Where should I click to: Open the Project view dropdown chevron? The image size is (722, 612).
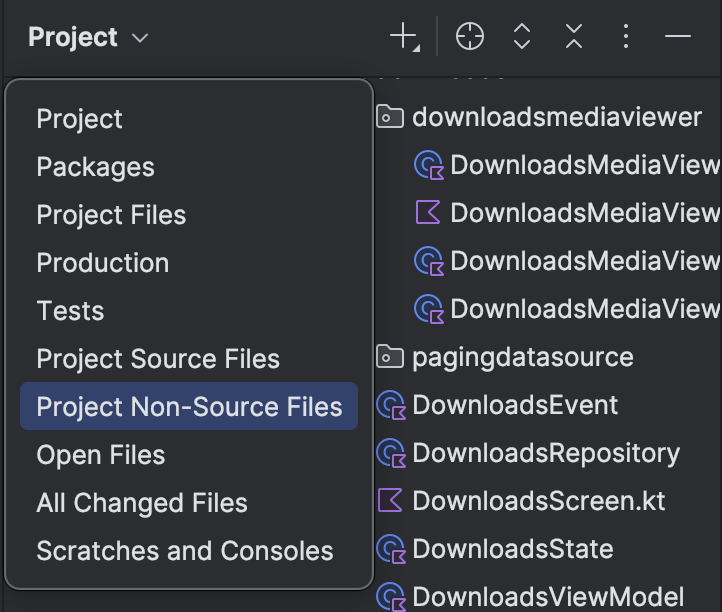click(x=140, y=38)
